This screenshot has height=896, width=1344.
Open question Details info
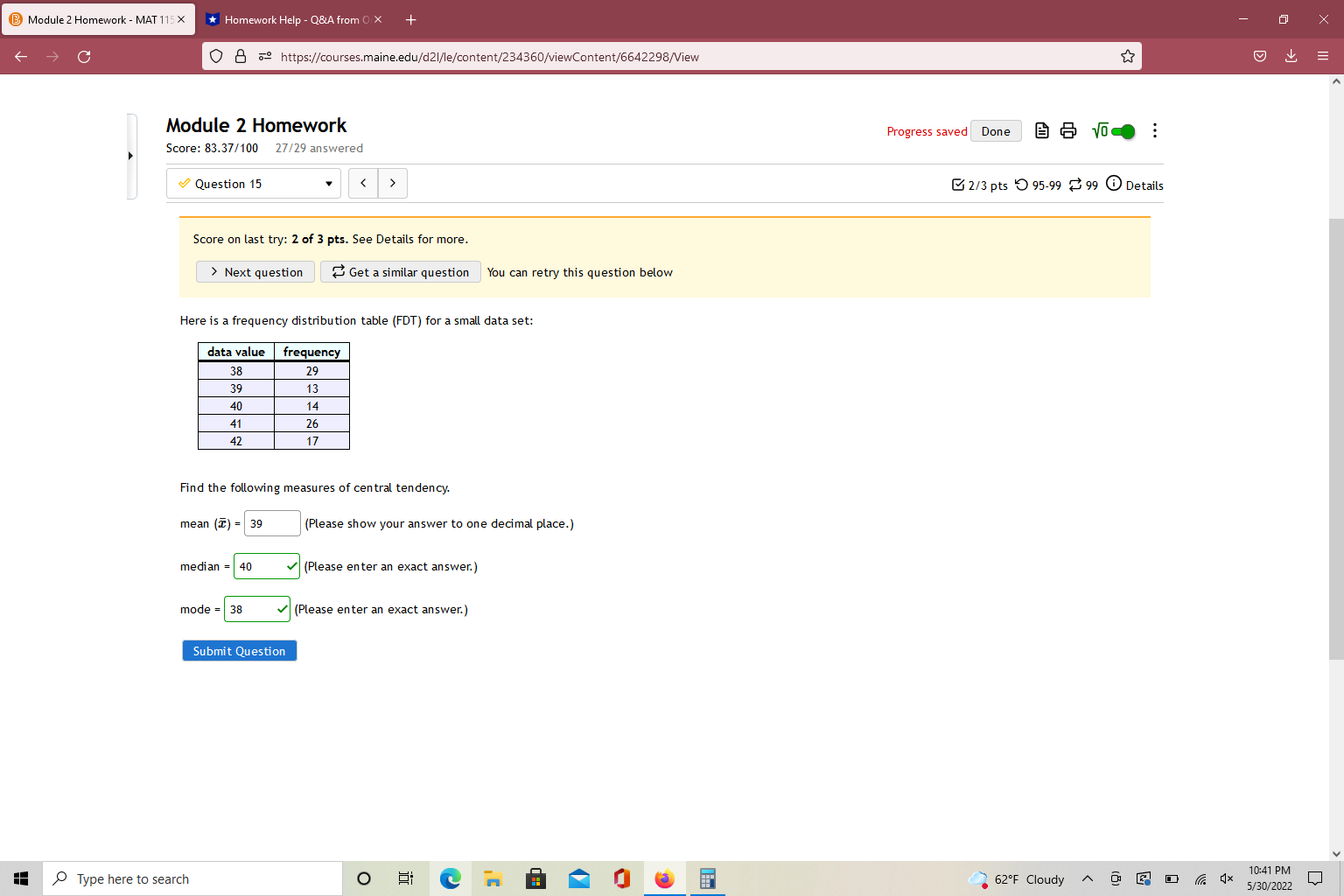[x=1135, y=185]
